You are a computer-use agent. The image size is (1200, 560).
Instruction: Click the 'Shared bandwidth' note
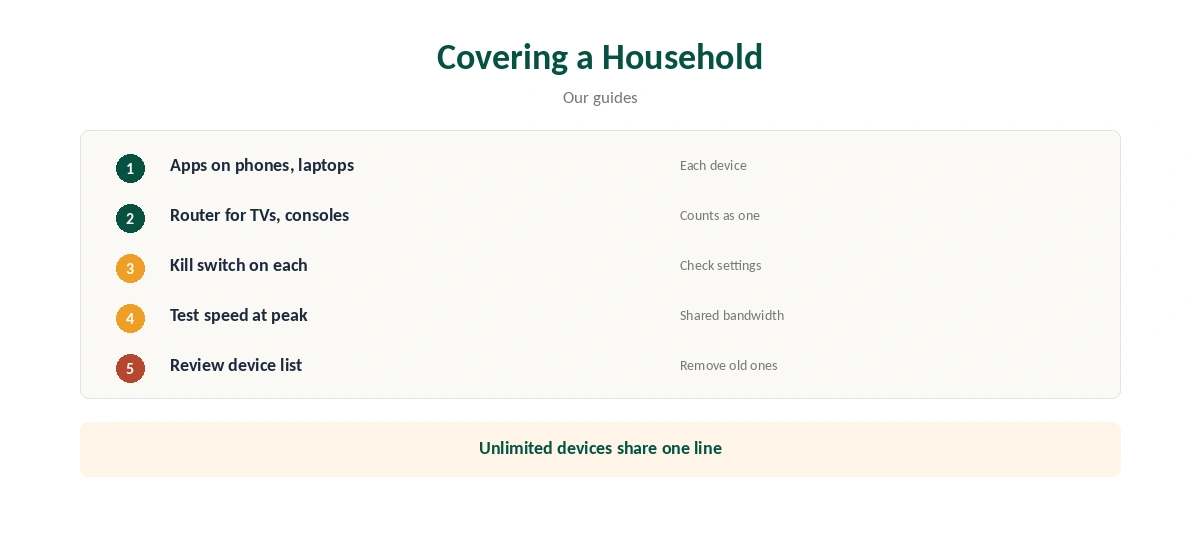click(732, 315)
